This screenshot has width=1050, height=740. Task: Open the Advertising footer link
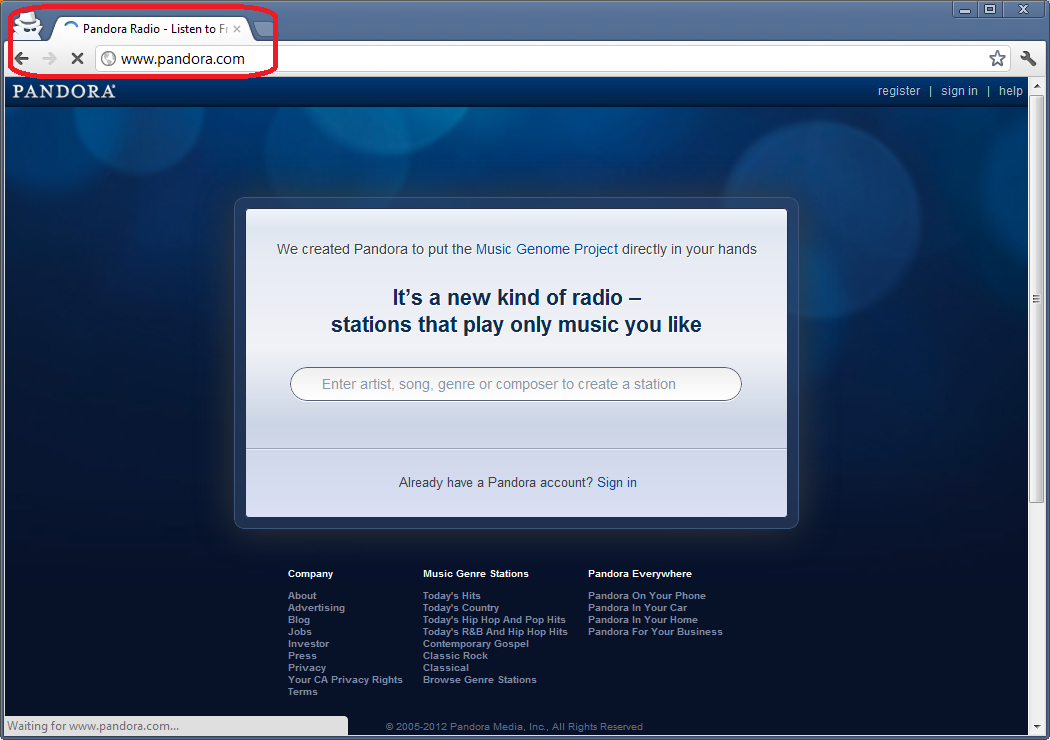click(x=316, y=607)
